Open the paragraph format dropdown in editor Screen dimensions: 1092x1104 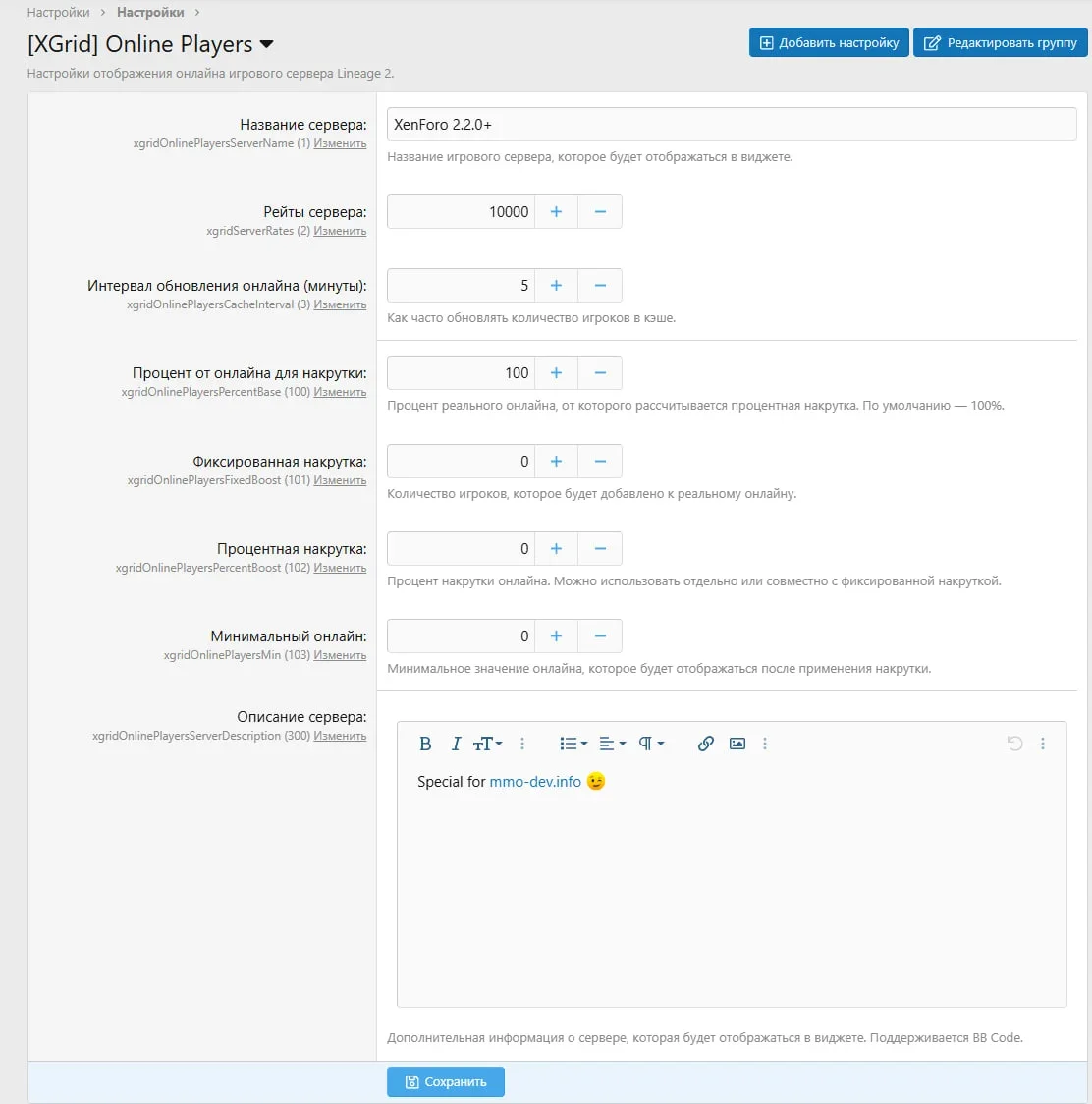pos(650,744)
